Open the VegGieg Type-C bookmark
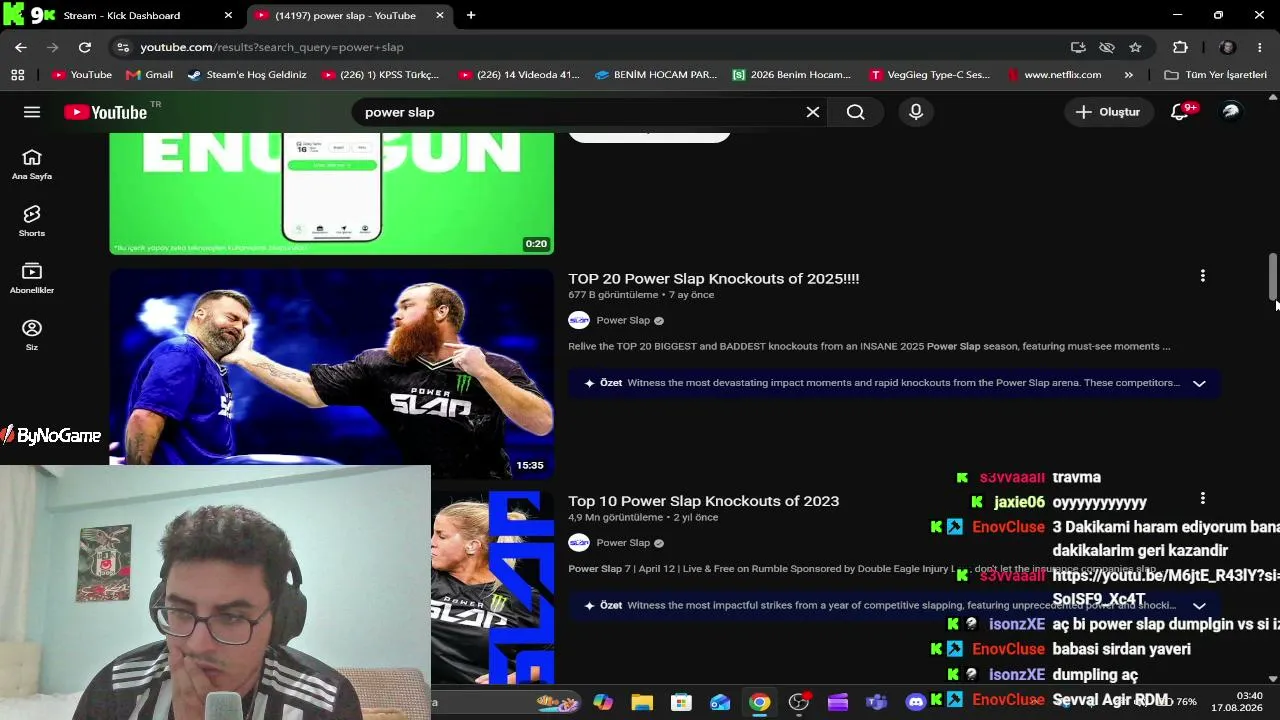The height and width of the screenshot is (720, 1280). point(930,75)
